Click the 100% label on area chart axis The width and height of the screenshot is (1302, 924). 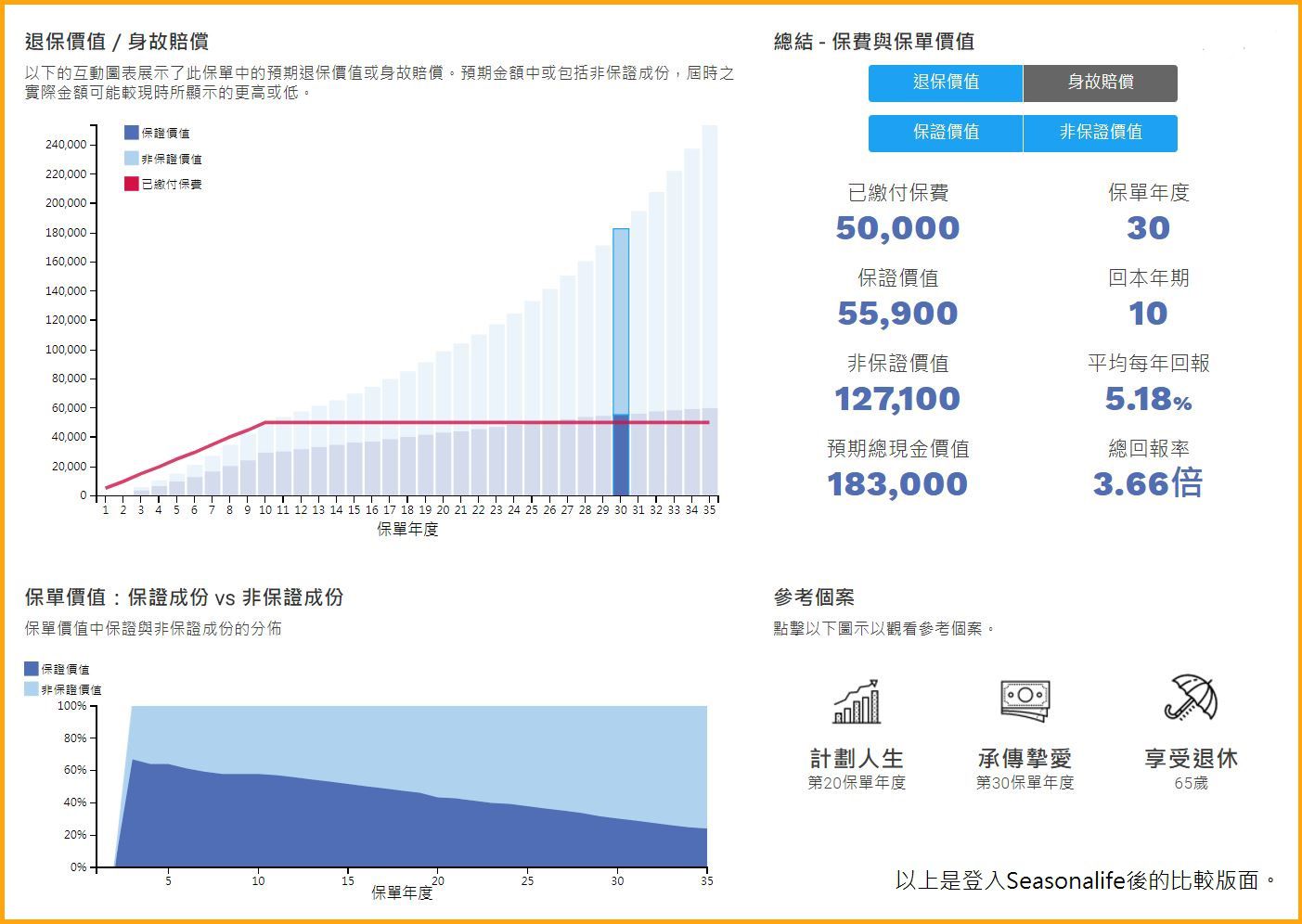pos(71,706)
